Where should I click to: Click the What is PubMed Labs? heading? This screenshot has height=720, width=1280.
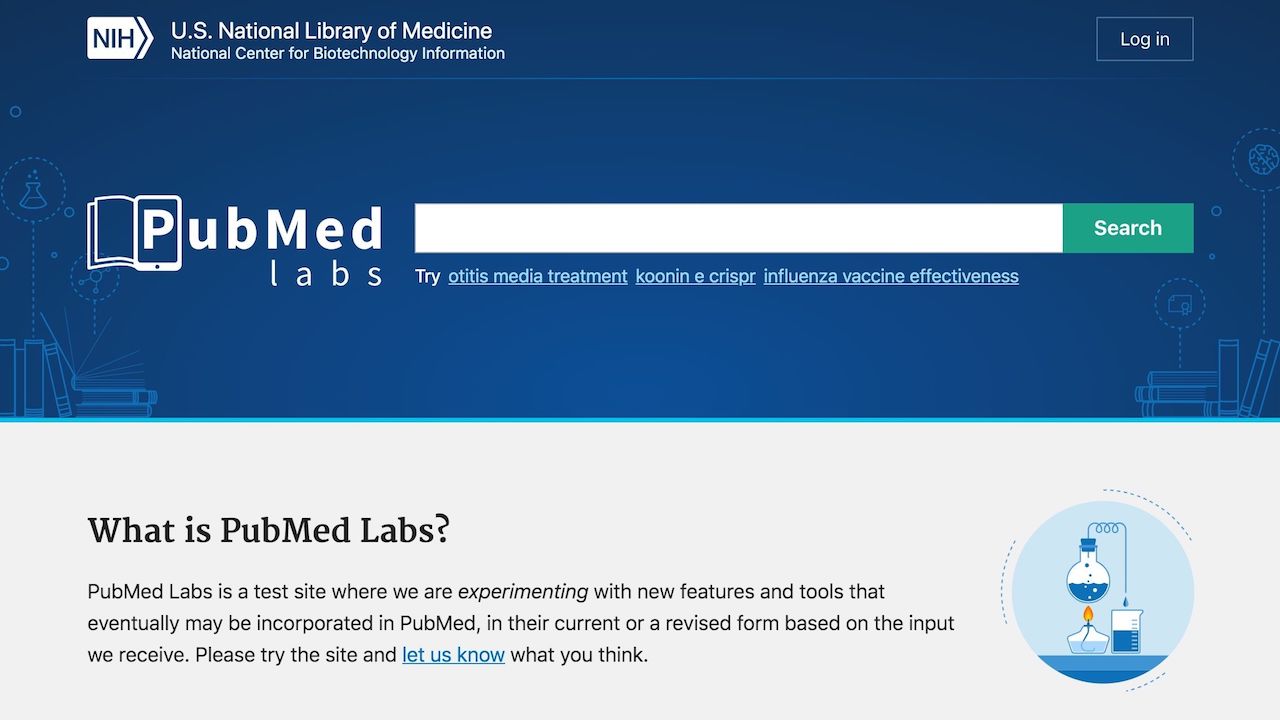click(268, 530)
